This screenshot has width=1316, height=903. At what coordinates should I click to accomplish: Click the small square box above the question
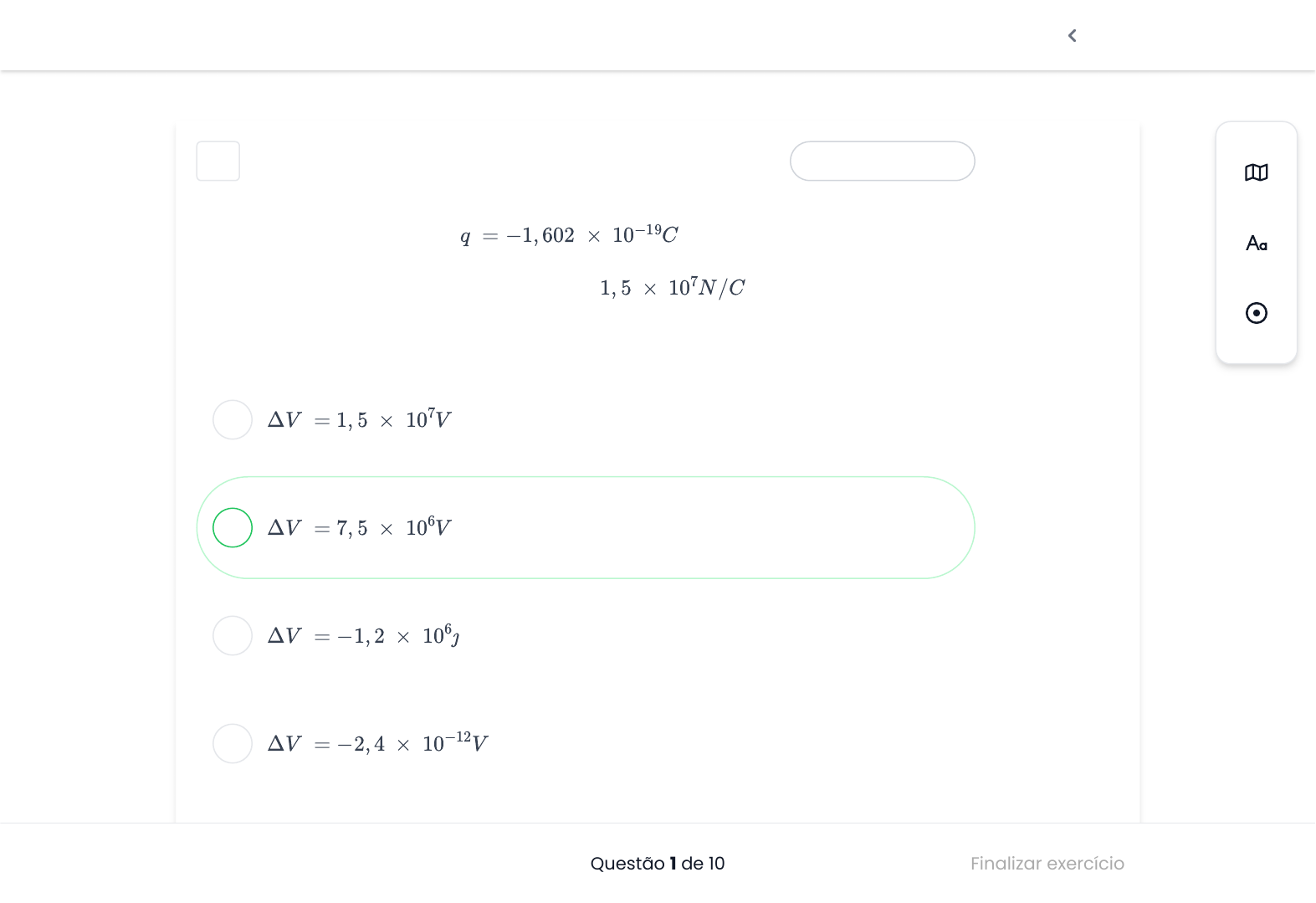click(218, 161)
